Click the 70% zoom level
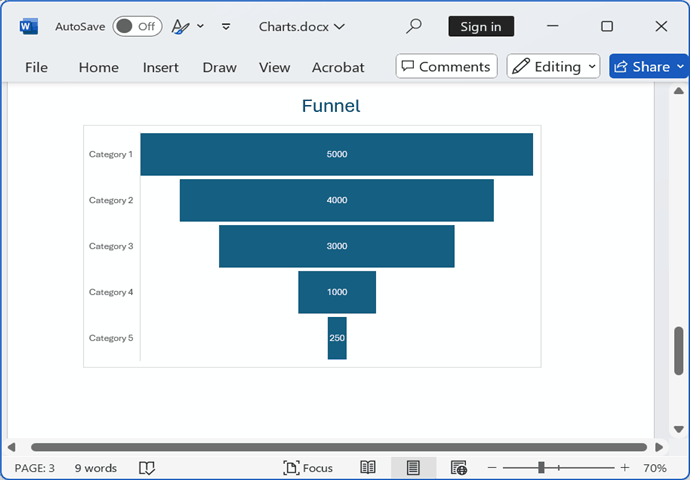The image size is (690, 480). point(654,468)
